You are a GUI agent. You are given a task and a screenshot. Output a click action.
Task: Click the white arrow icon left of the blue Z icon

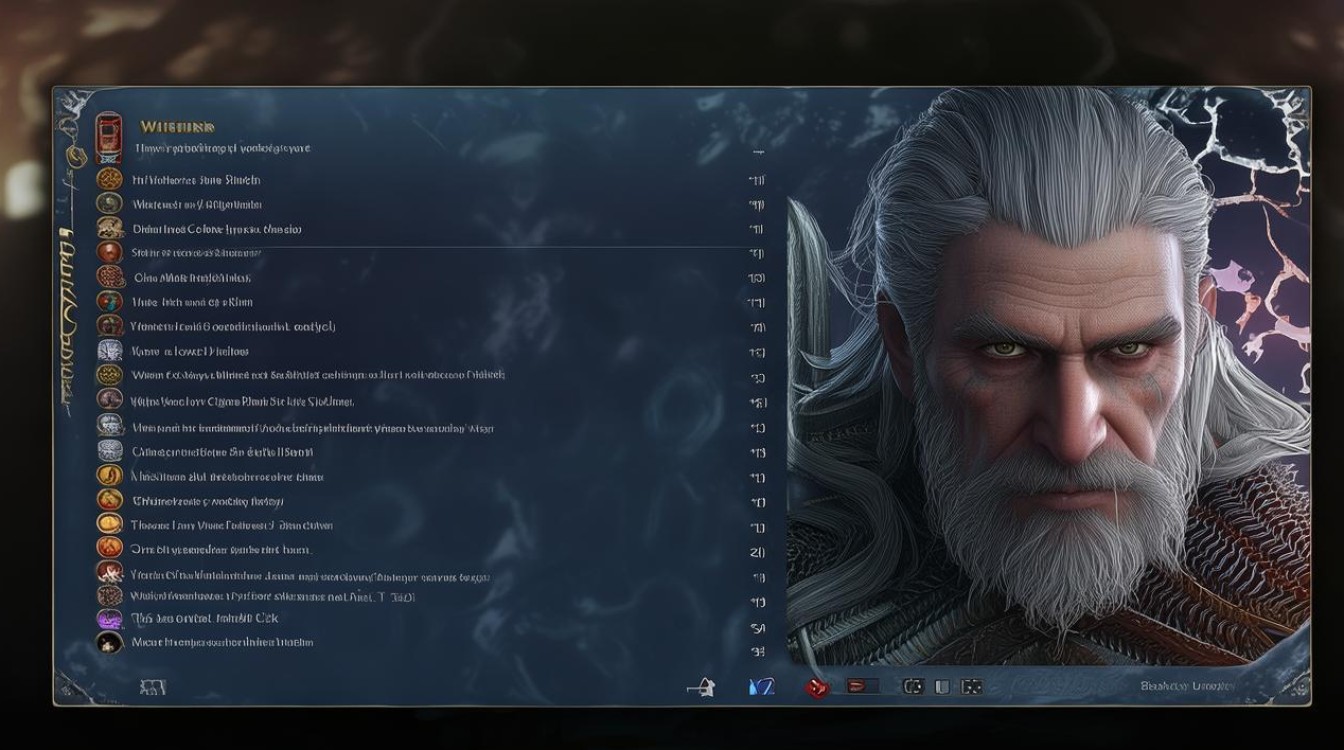[702, 687]
